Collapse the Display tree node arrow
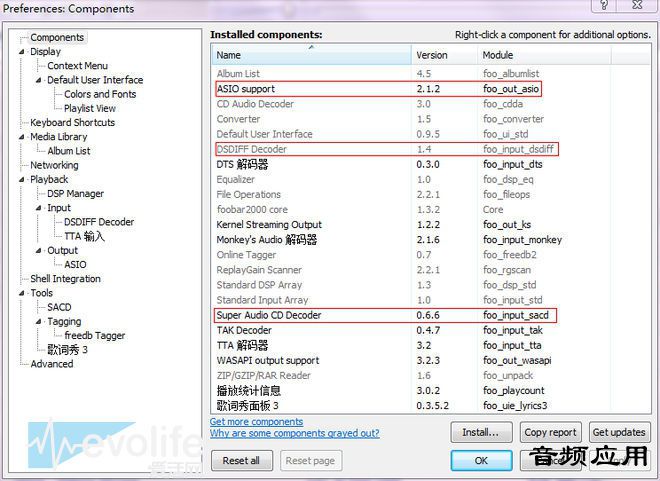The width and height of the screenshot is (660, 481). (21, 52)
